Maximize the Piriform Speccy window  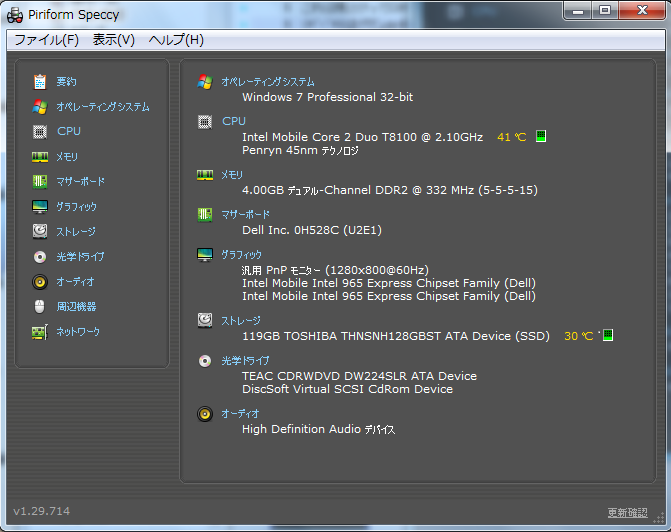pos(605,10)
